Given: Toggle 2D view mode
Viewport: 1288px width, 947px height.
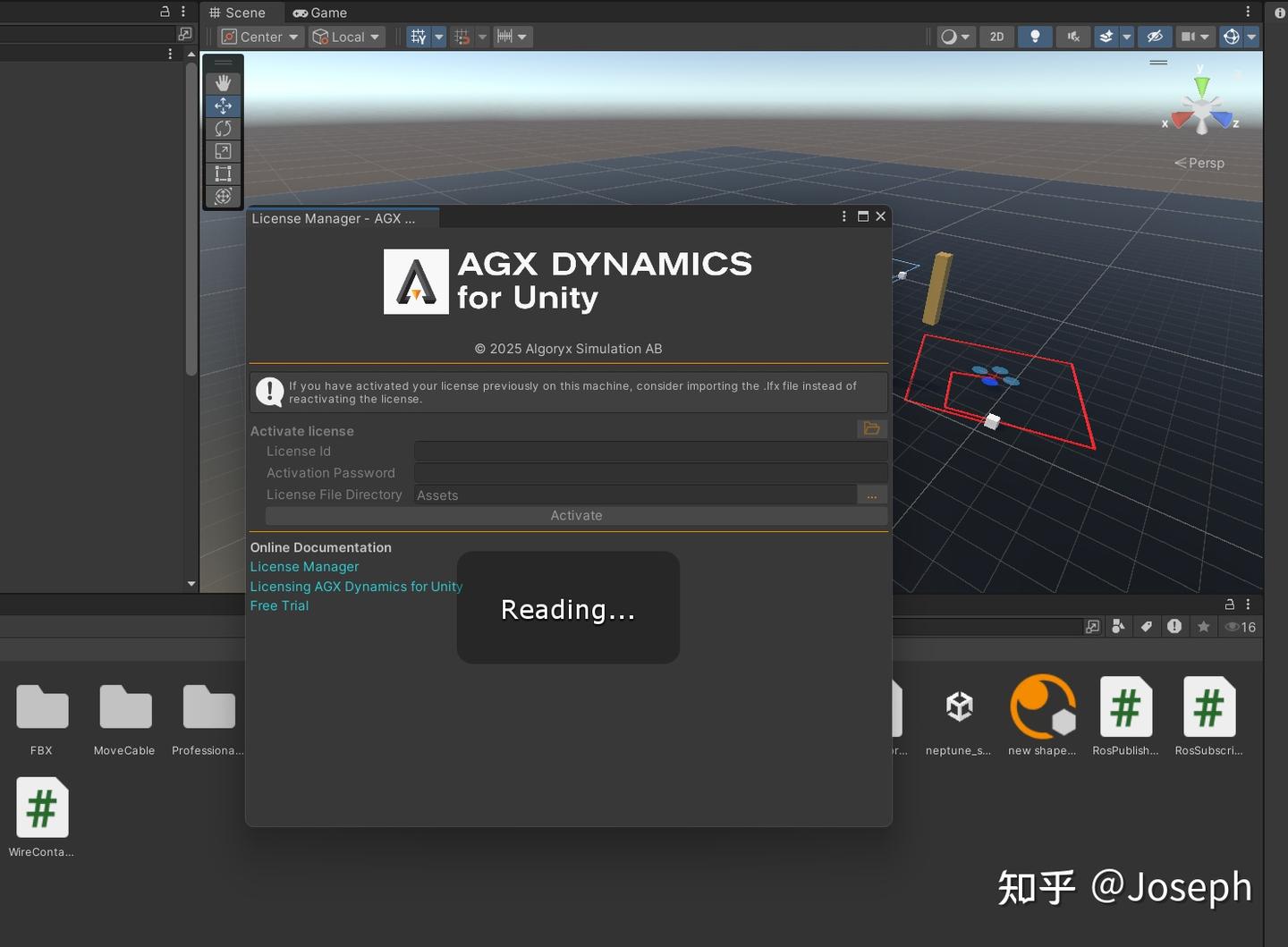Looking at the screenshot, I should pos(996,37).
